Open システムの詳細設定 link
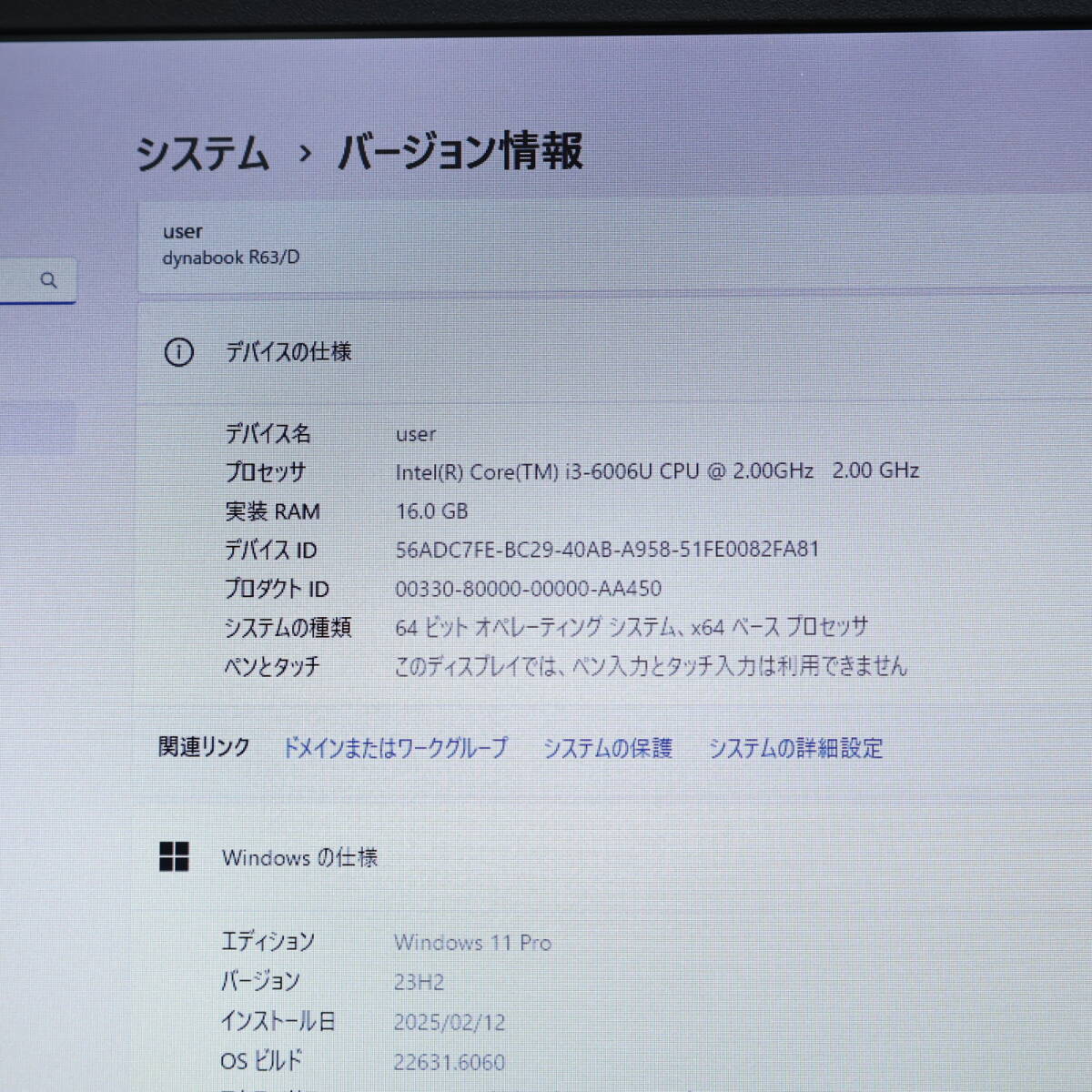 pos(795,748)
